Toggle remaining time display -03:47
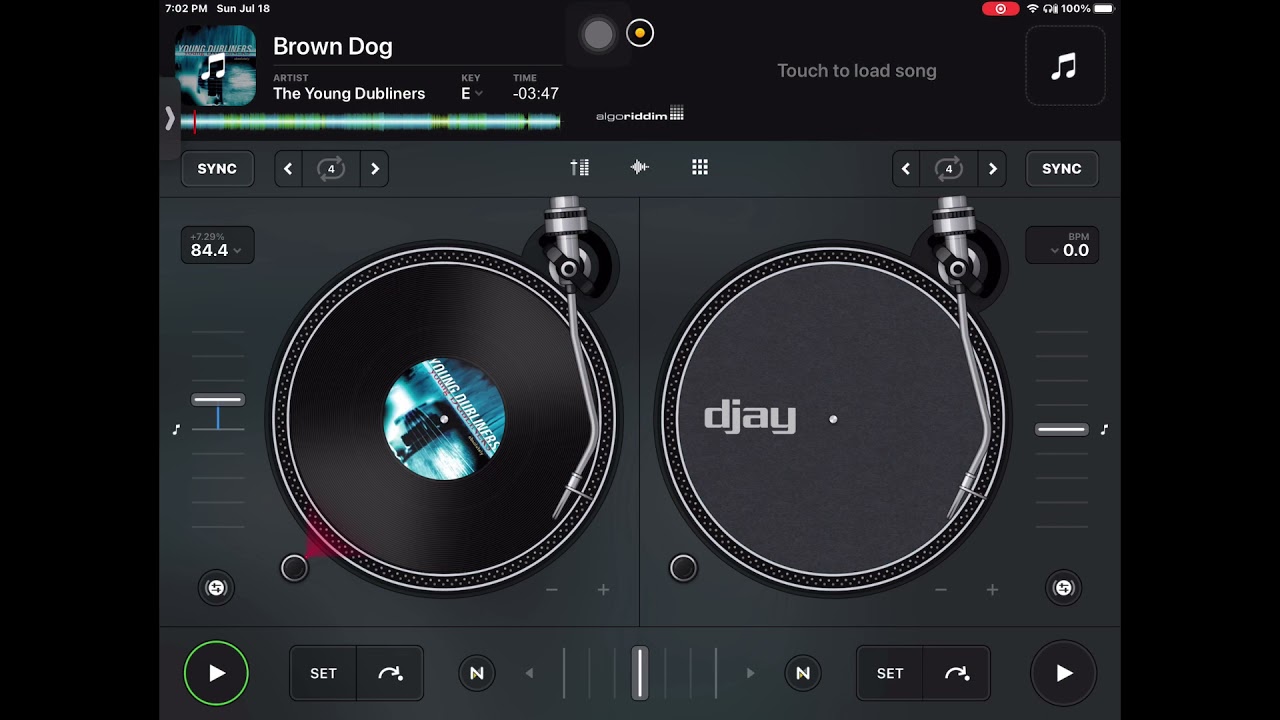Viewport: 1280px width, 720px height. click(x=535, y=93)
